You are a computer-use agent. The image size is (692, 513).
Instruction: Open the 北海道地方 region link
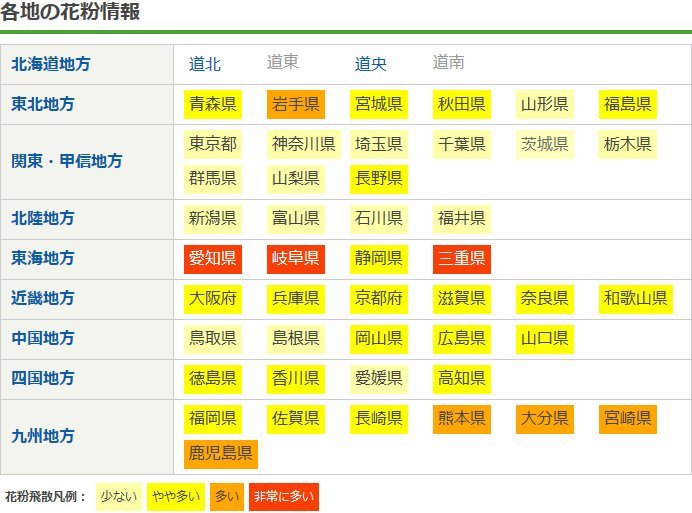[51, 64]
